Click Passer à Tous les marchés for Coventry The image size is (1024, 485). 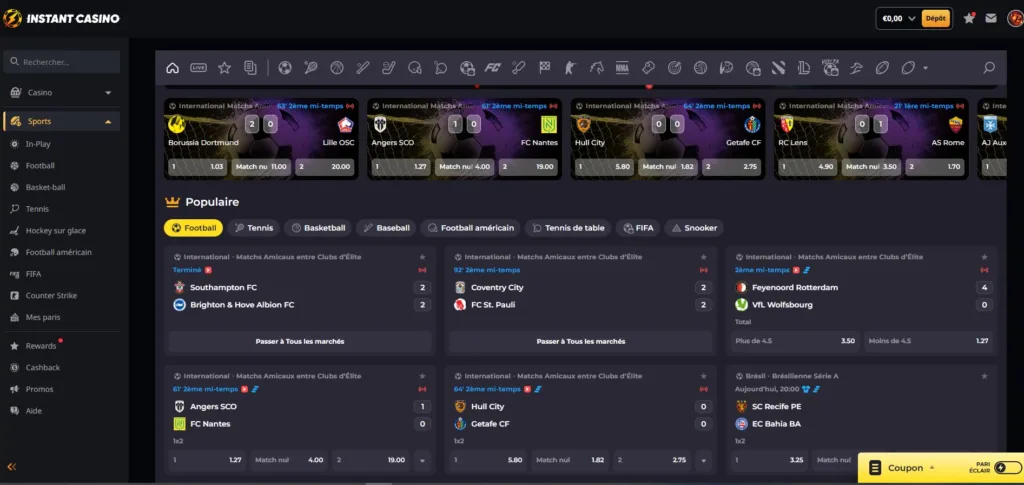(x=581, y=341)
